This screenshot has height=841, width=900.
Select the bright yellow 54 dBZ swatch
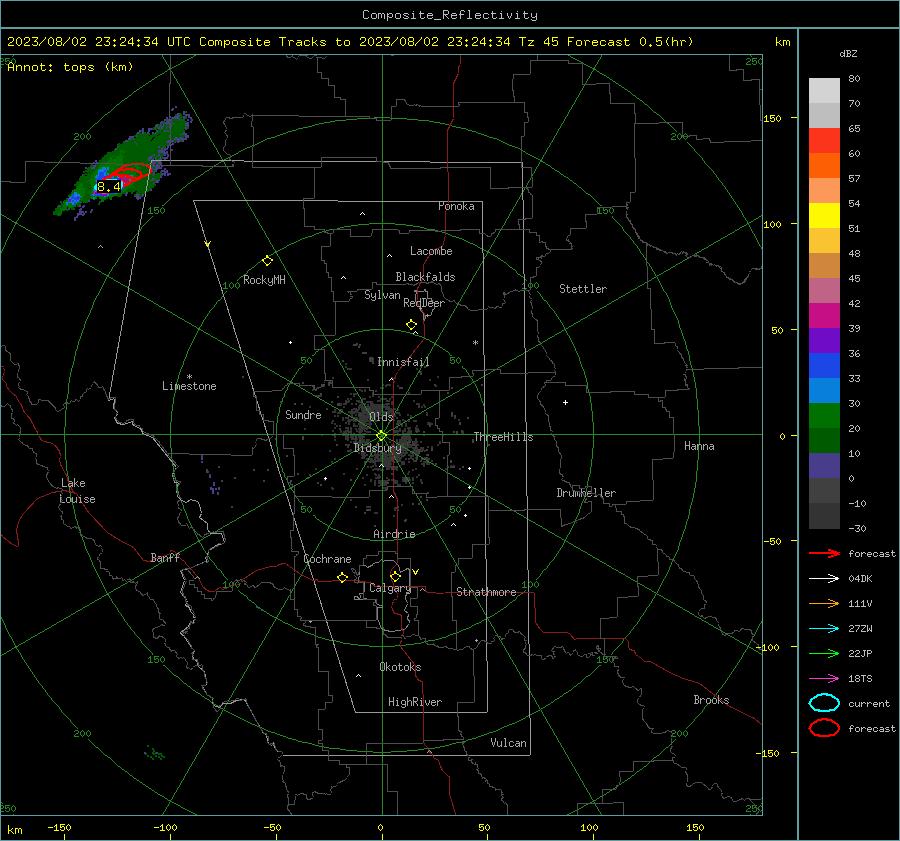click(x=824, y=215)
